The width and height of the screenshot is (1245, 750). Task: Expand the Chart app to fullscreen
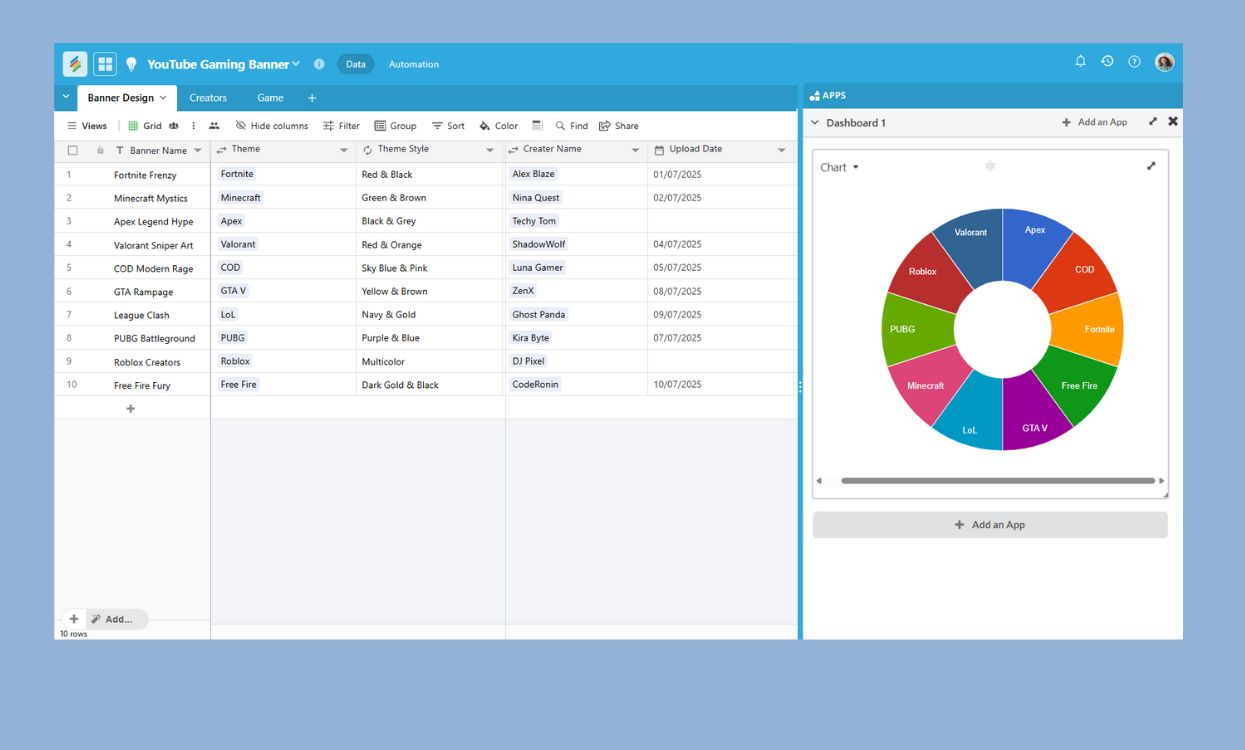pyautogui.click(x=1151, y=166)
